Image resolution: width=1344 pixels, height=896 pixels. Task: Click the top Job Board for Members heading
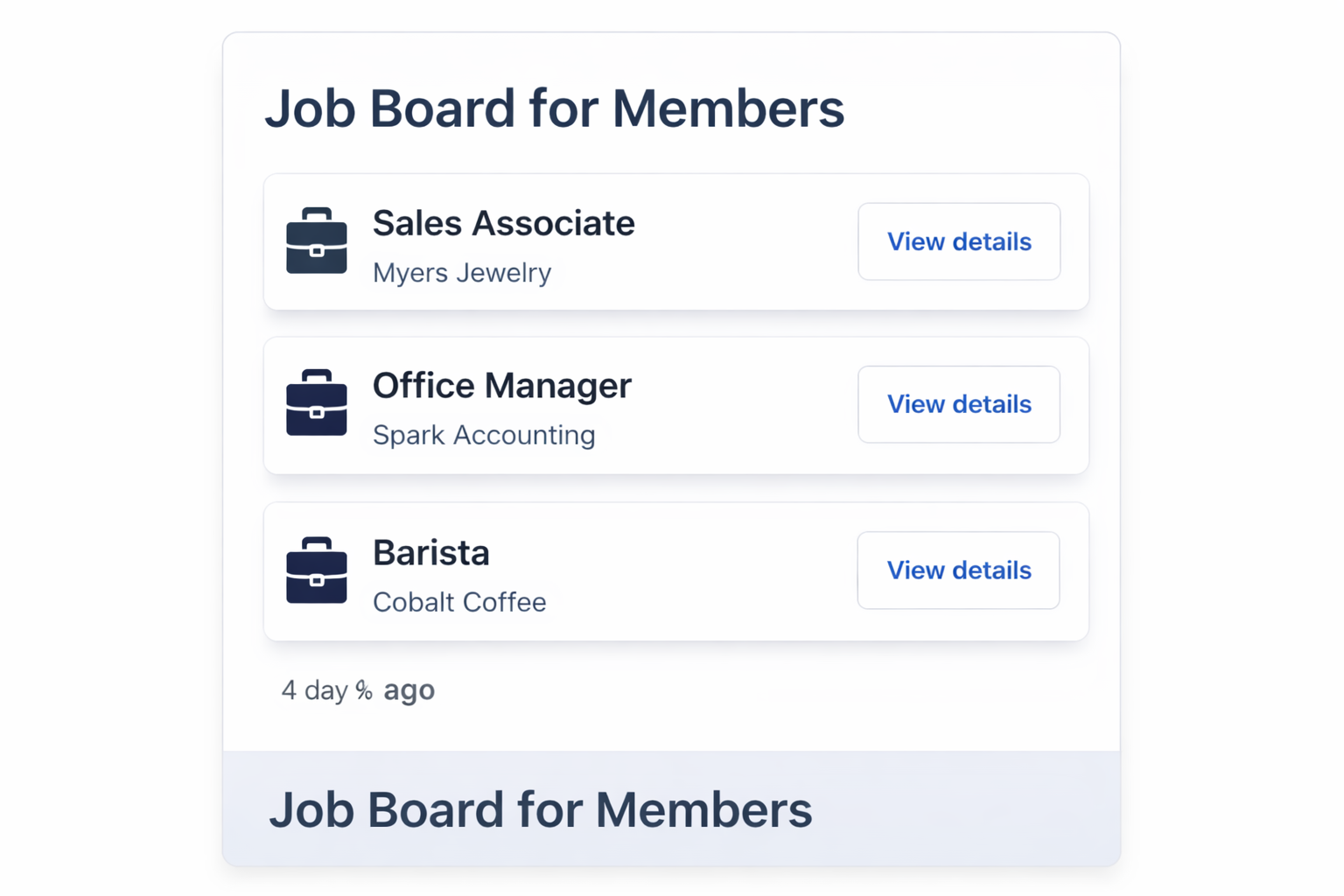(555, 108)
